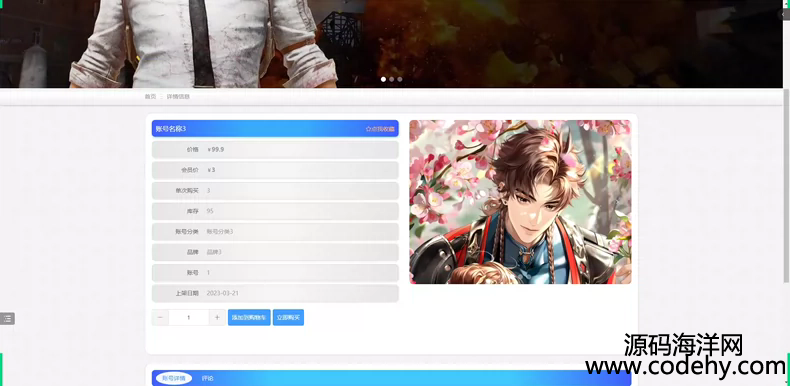Image resolution: width=790 pixels, height=386 pixels.
Task: Click the 价格 ¥99.9 row
Action: (x=275, y=150)
